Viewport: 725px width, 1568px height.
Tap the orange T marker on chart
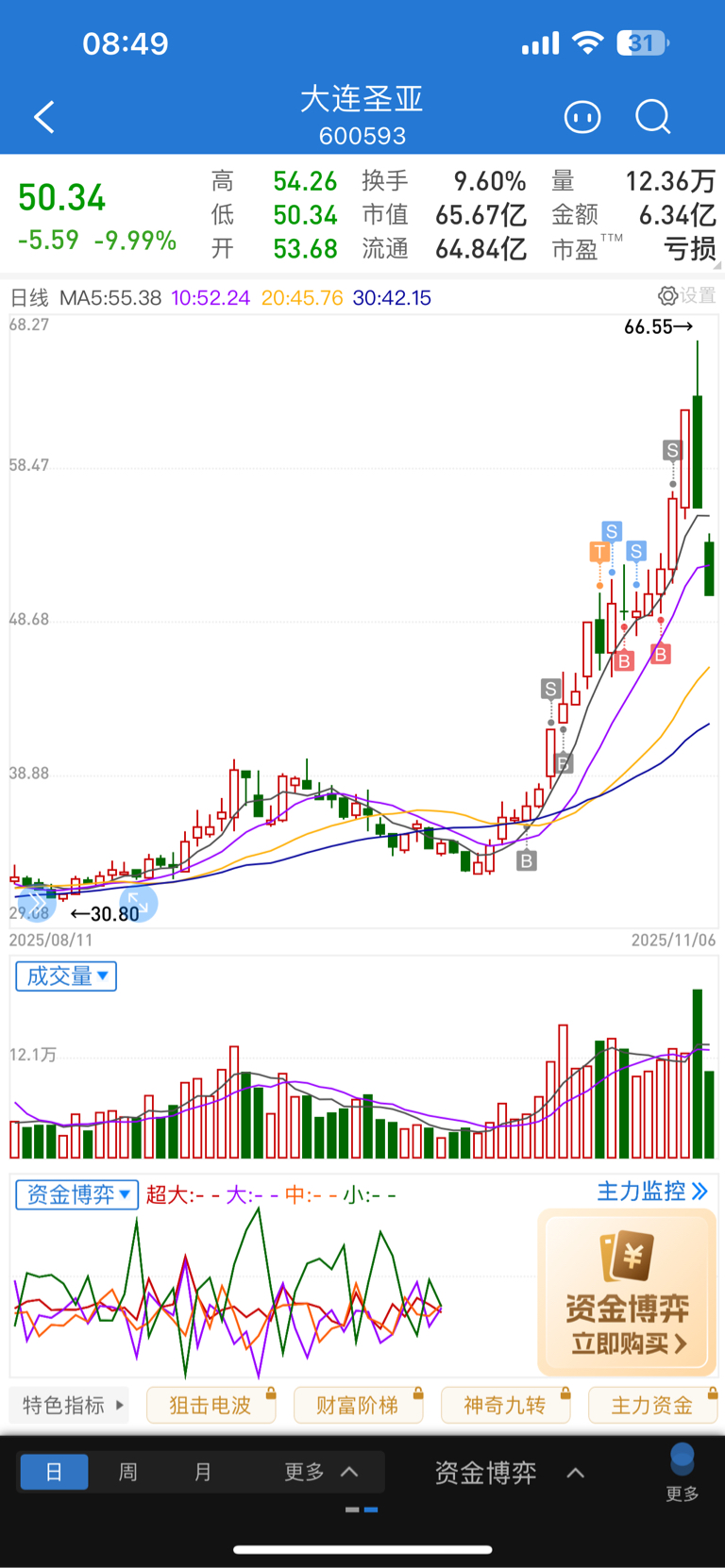pyautogui.click(x=599, y=552)
